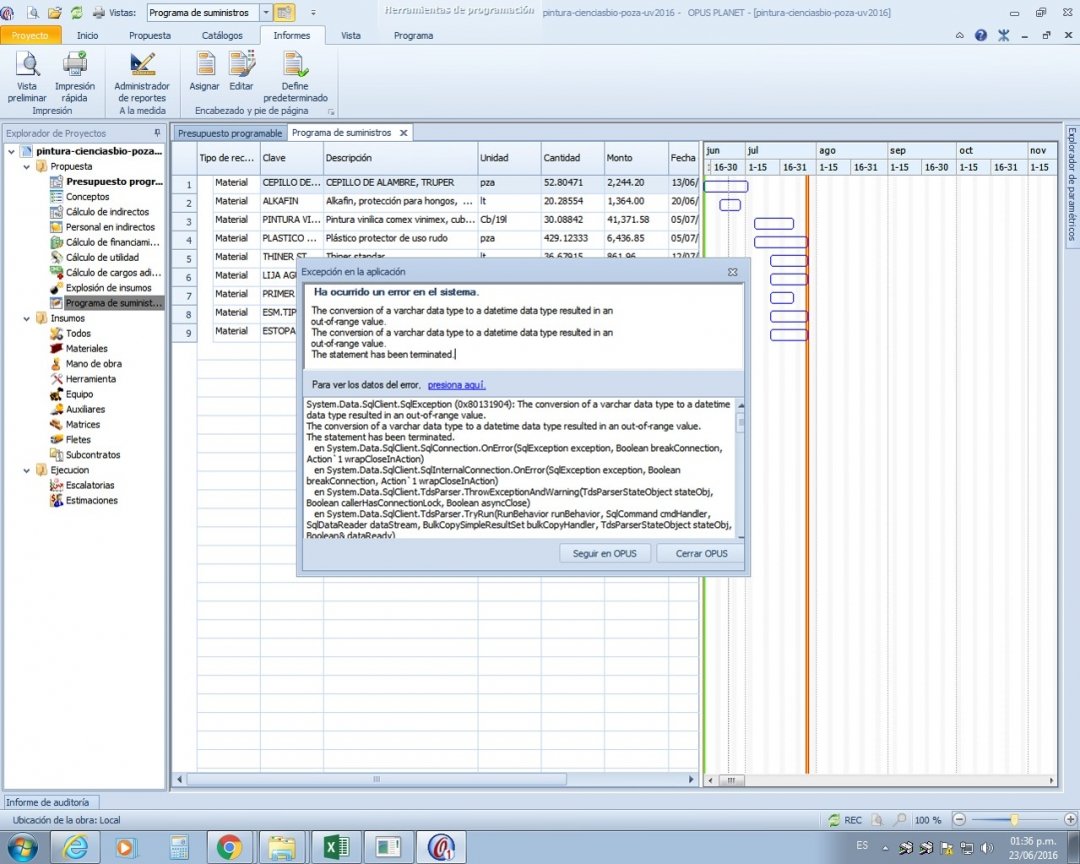Collapse the Insumos tree node
Screen dimensions: 1080x864
27,319
